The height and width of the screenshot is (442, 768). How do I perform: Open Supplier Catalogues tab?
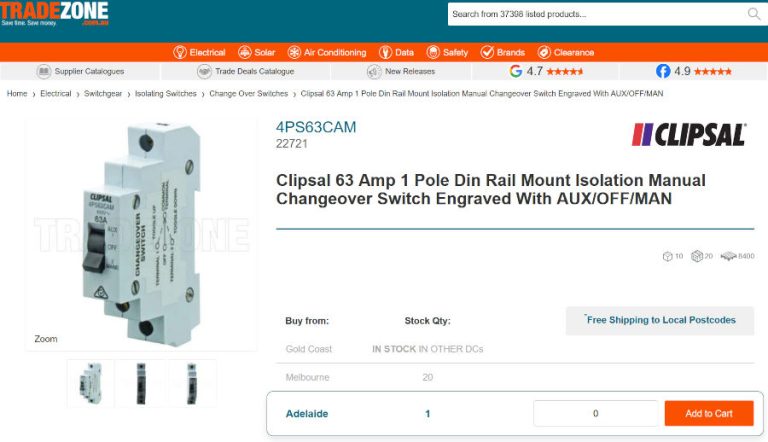pyautogui.click(x=80, y=72)
